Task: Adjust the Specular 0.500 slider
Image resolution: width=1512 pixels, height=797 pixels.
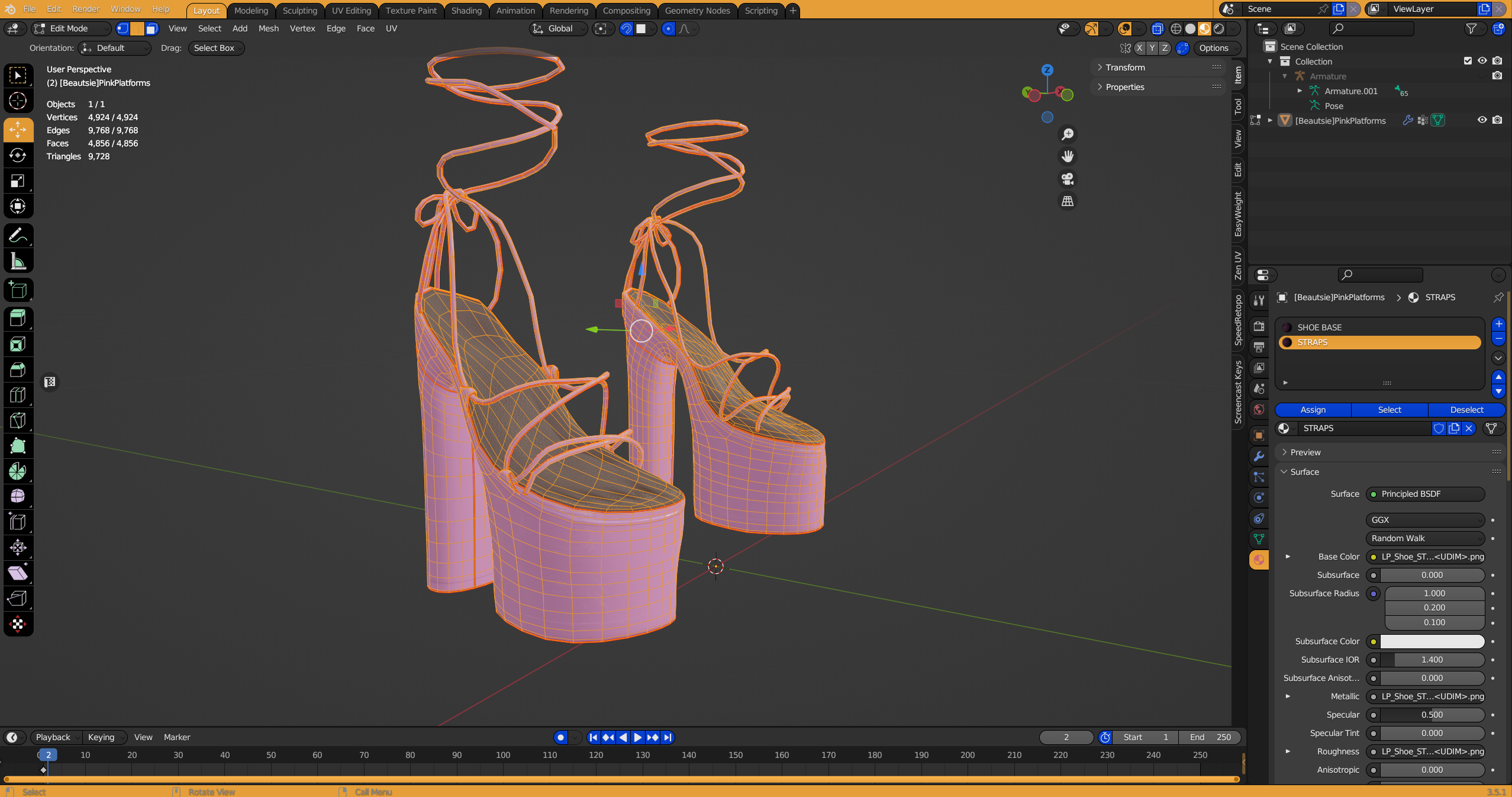Action: point(1432,715)
